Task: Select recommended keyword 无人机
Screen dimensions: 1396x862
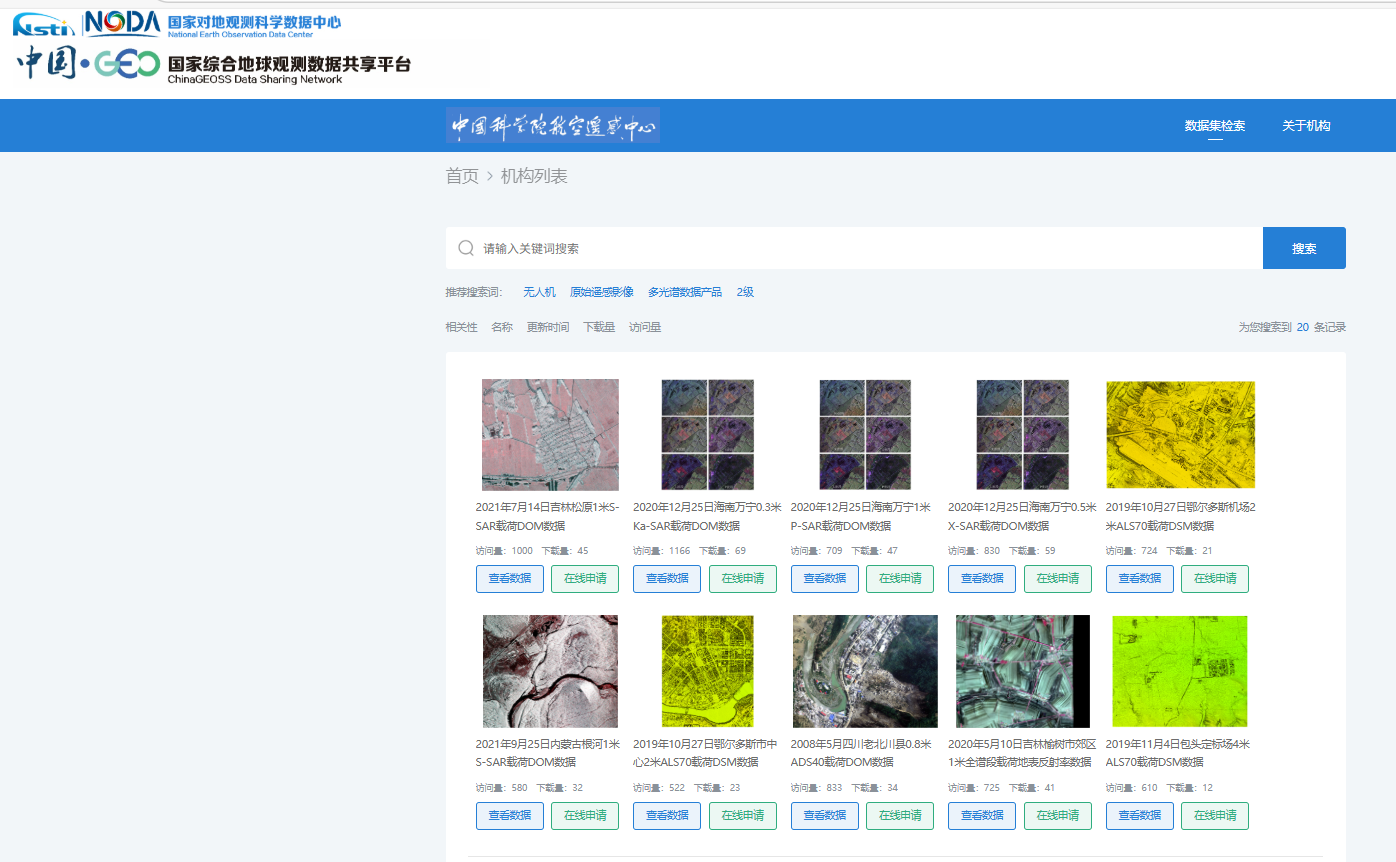Action: pyautogui.click(x=539, y=291)
